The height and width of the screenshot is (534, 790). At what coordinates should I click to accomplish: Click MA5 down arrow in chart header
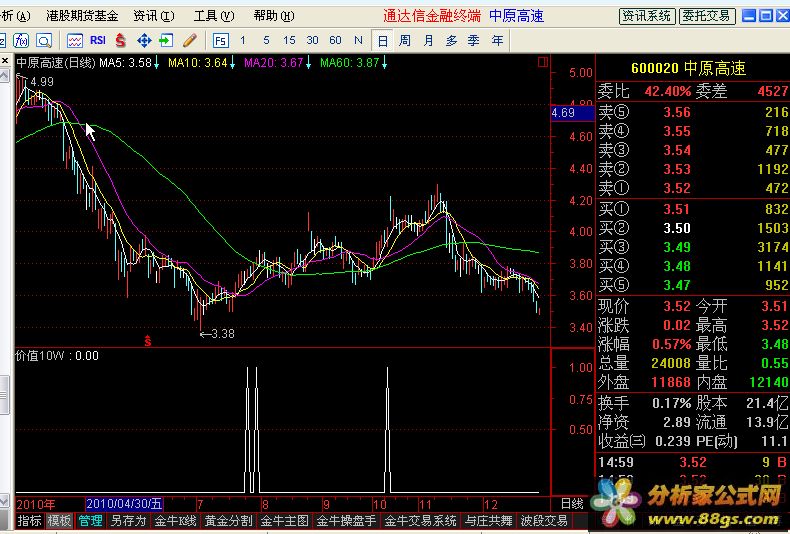coord(156,63)
